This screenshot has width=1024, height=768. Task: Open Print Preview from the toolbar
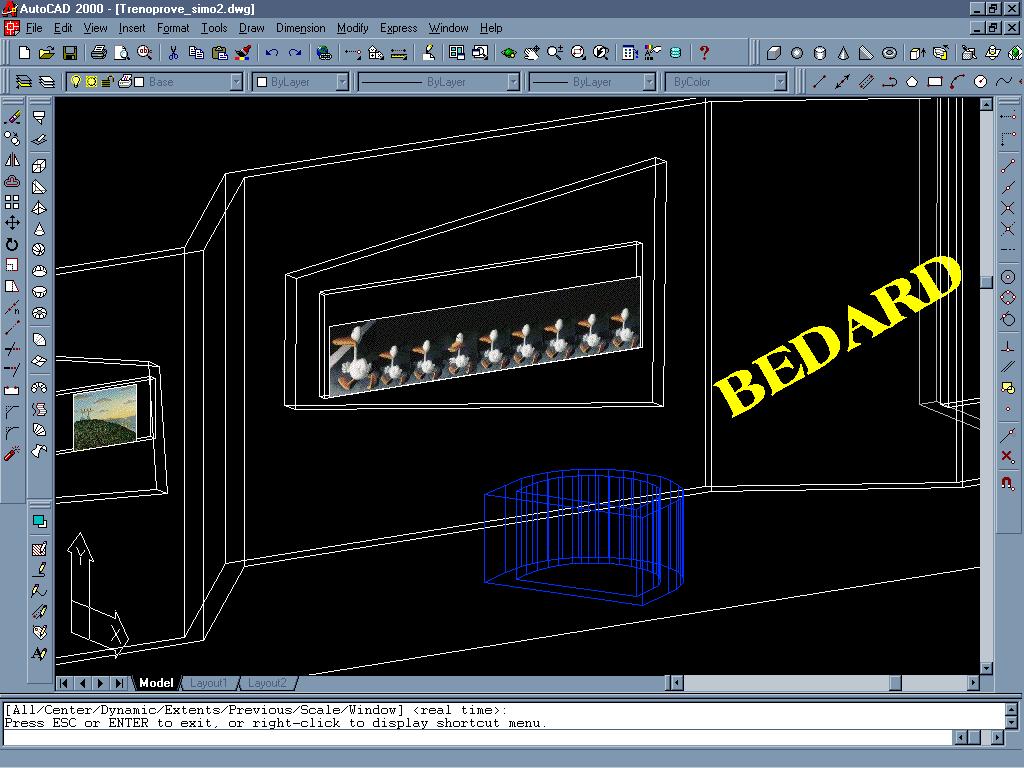pyautogui.click(x=121, y=53)
